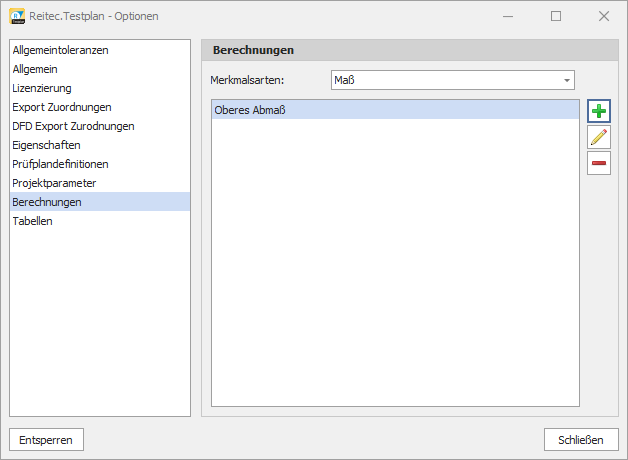The height and width of the screenshot is (460, 628).
Task: Click the Entsperren button
Action: [x=46, y=440]
